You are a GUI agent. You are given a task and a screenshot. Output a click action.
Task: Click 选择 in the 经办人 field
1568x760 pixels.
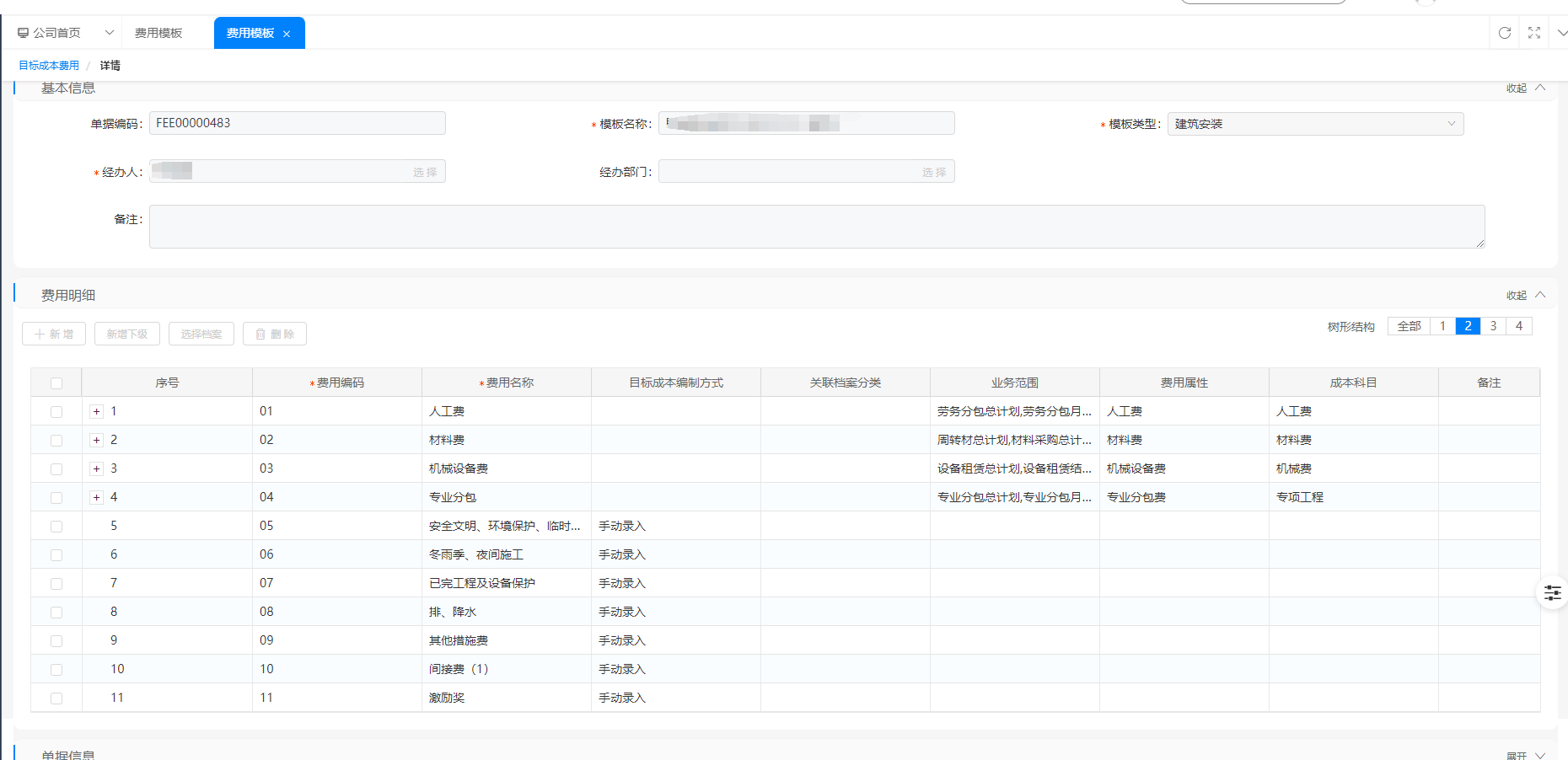click(425, 172)
